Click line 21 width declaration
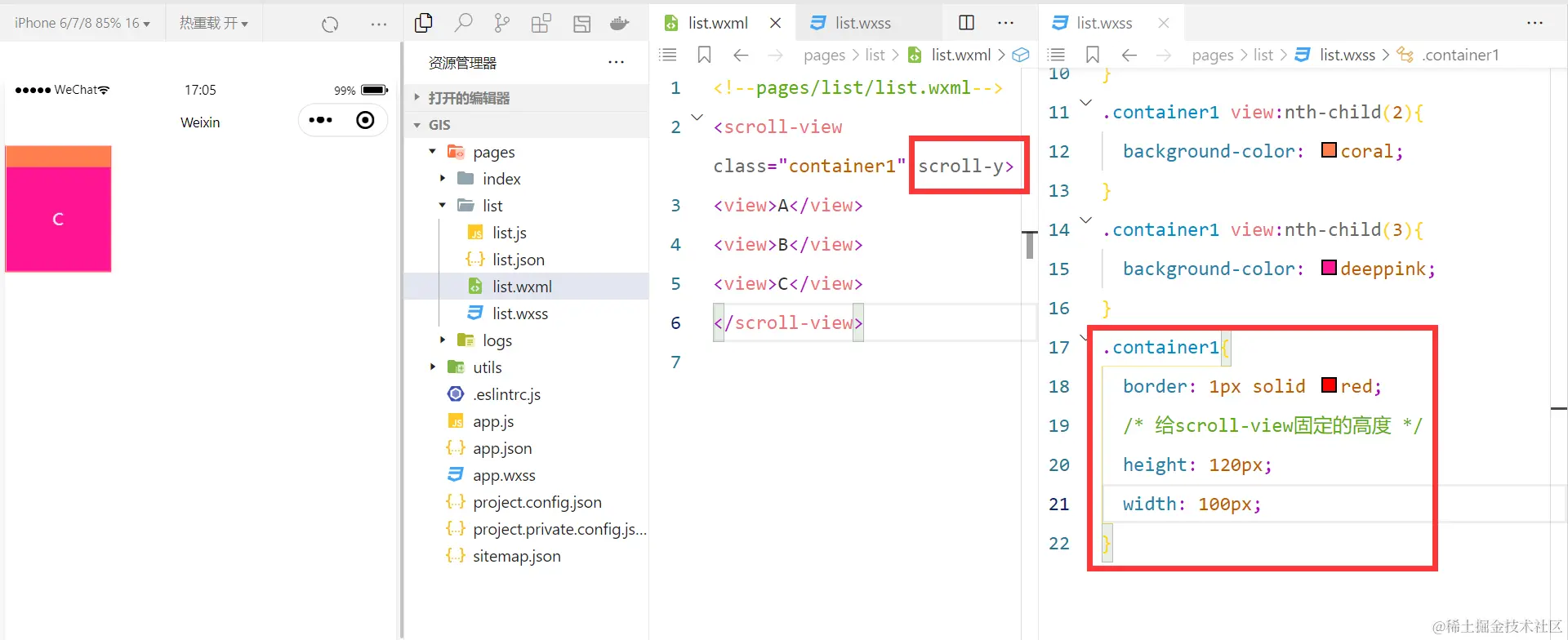 1192,504
